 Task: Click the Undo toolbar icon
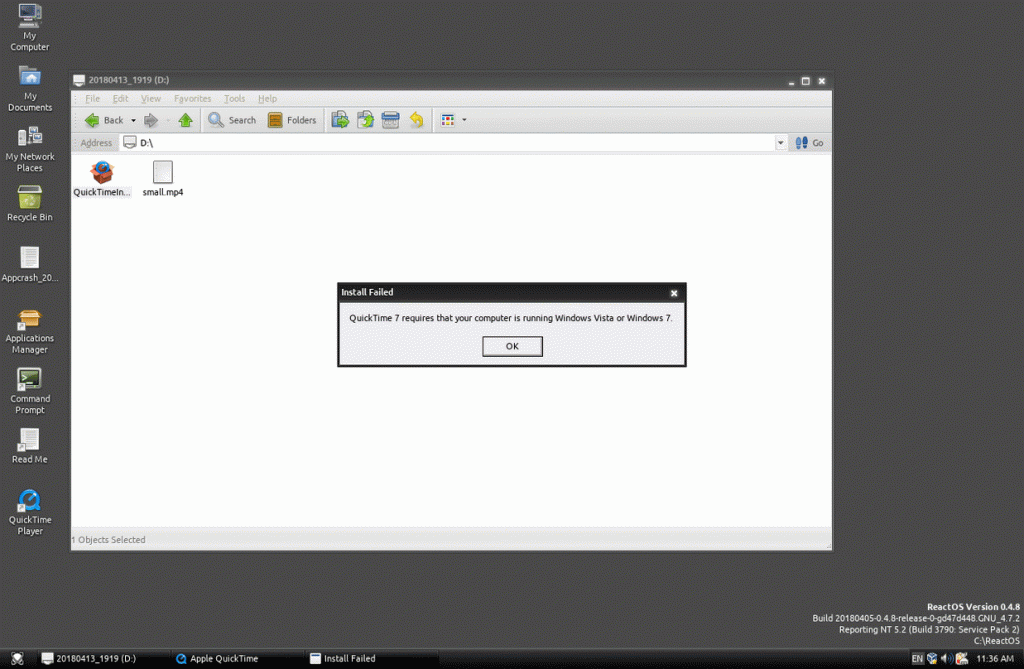click(416, 120)
